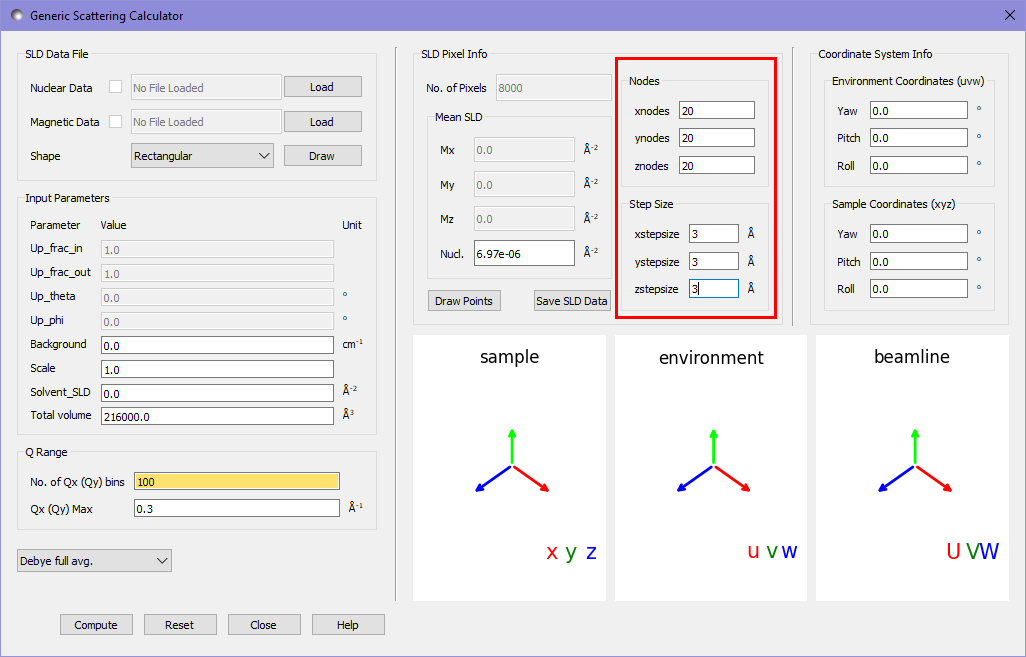Open the Shape dropdown showing Rectangular
This screenshot has height=657, width=1026.
pos(202,155)
